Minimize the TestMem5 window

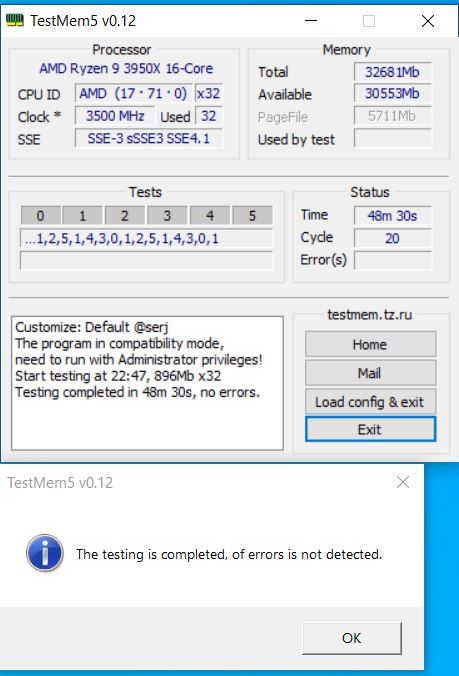coord(311,21)
